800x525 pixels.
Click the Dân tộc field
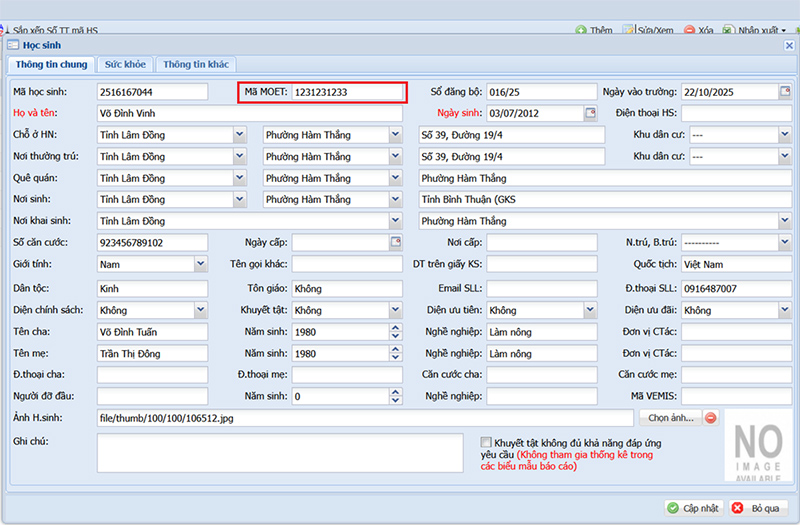click(153, 288)
